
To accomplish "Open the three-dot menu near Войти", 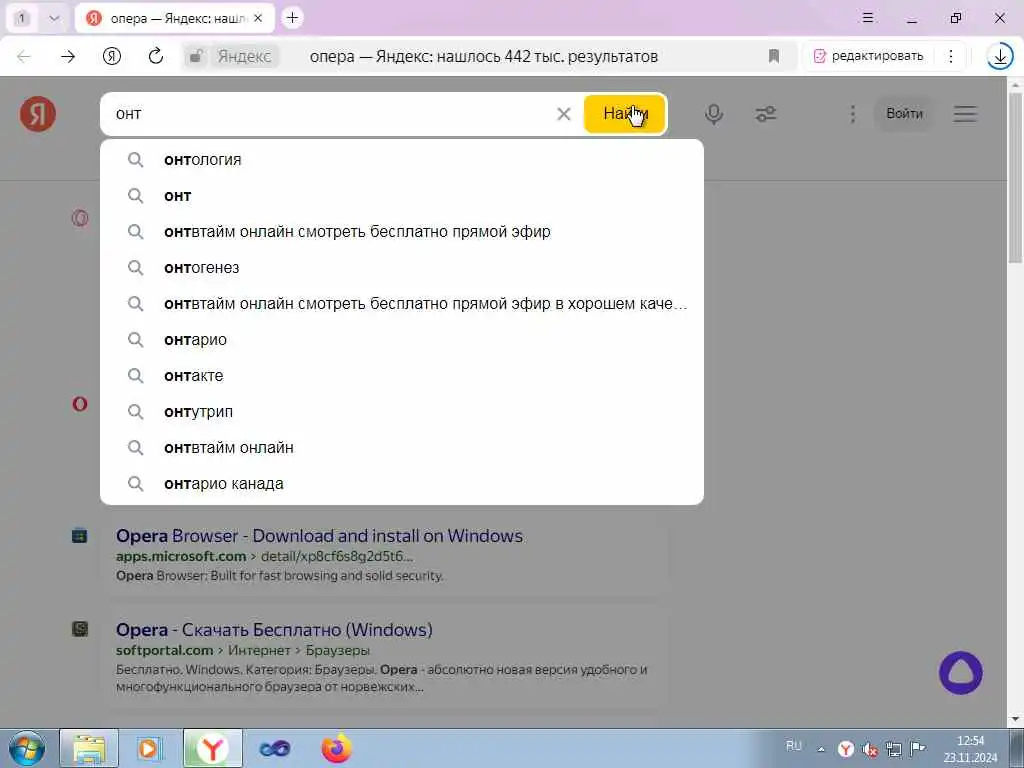I will coord(852,114).
